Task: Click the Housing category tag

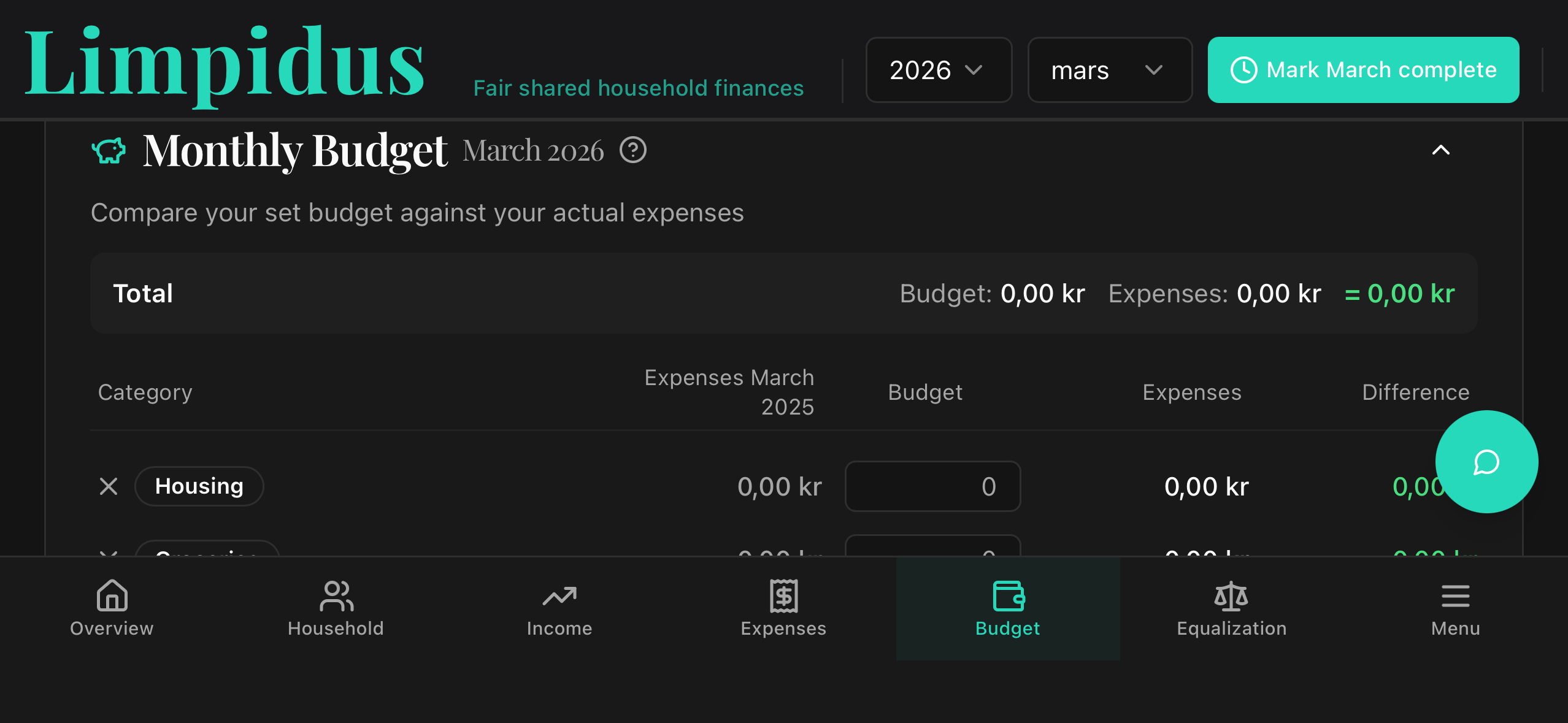Action: click(x=199, y=486)
